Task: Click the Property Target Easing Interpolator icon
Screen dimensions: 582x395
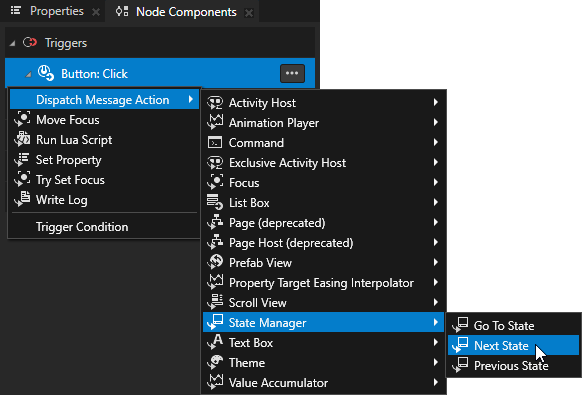Action: [x=215, y=283]
